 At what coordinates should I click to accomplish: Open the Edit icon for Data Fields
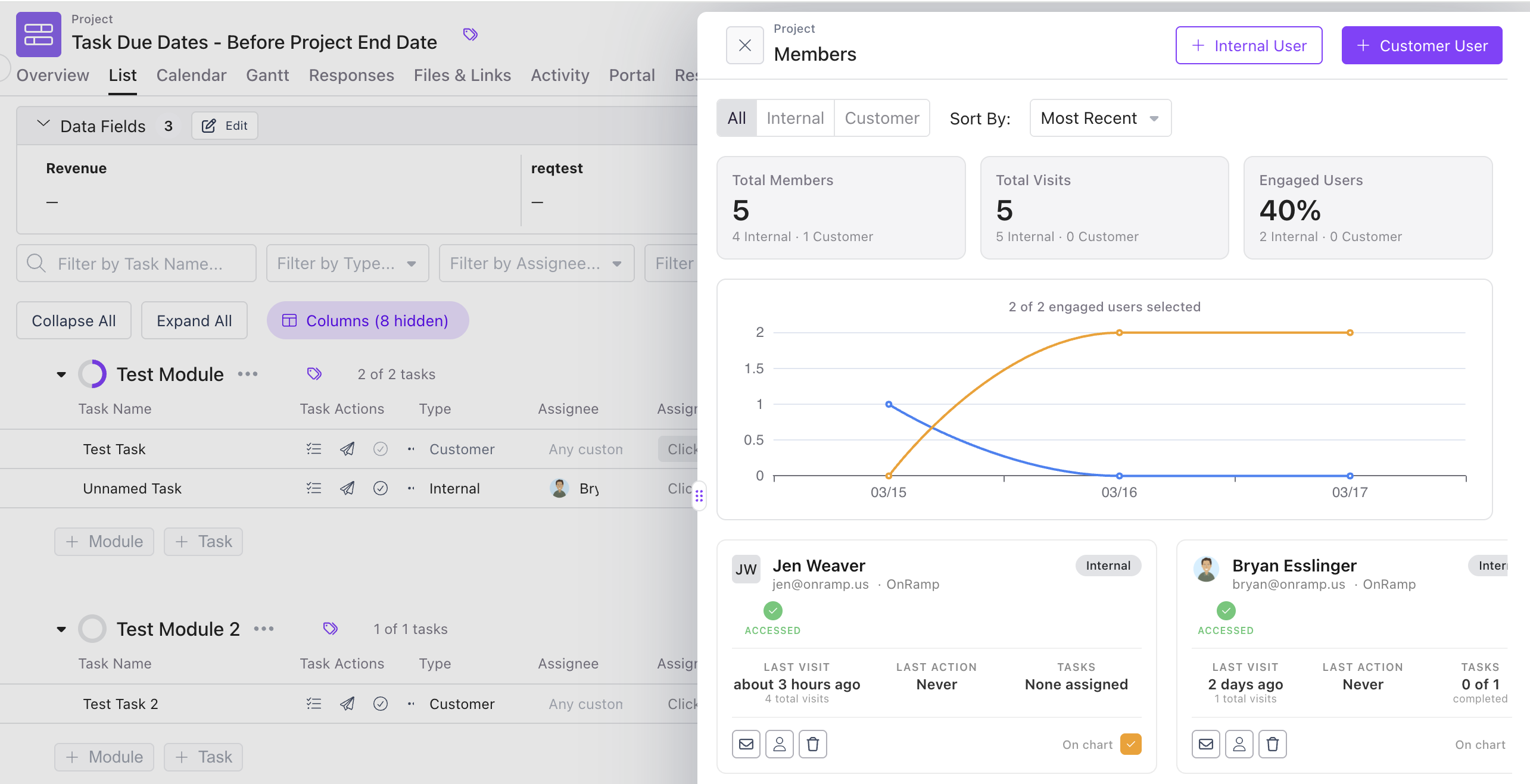click(x=224, y=126)
